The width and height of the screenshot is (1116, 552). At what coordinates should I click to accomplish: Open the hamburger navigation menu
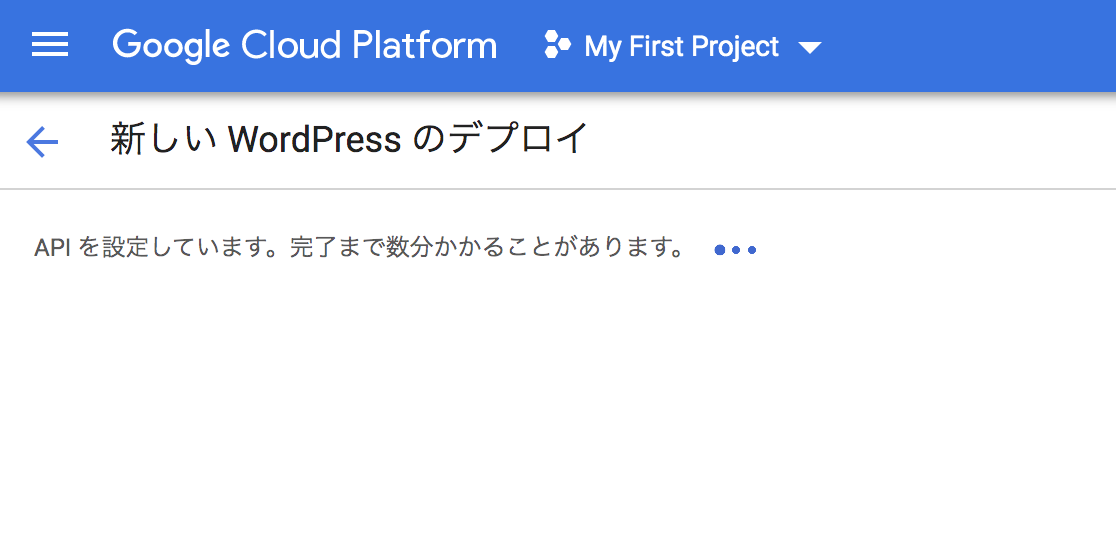point(50,46)
